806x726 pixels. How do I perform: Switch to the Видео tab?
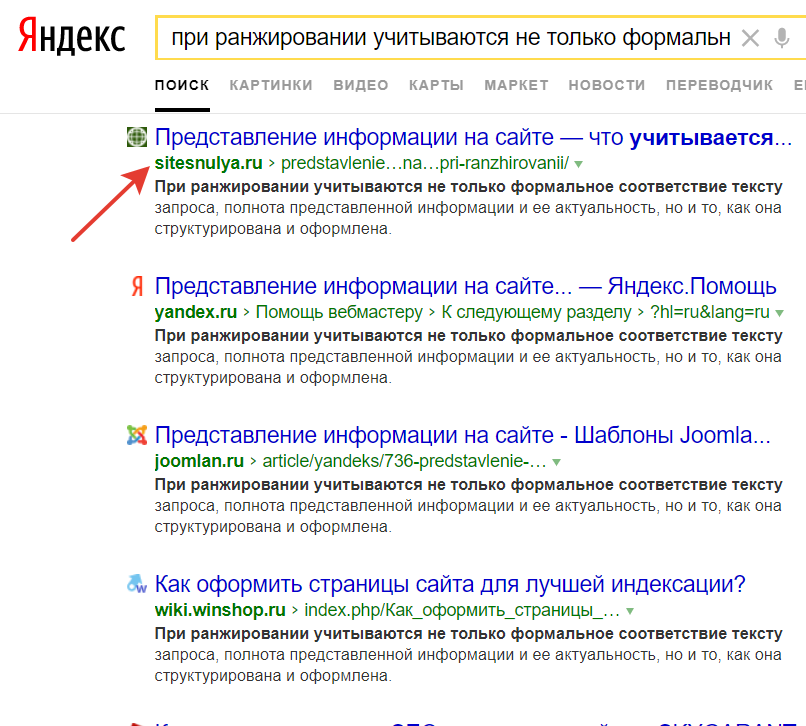coord(360,85)
